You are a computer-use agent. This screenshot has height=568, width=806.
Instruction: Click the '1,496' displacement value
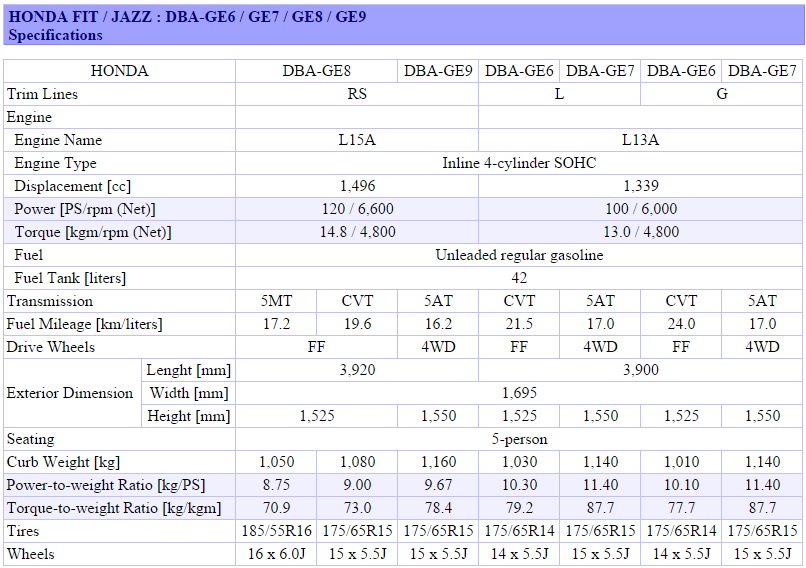358,186
